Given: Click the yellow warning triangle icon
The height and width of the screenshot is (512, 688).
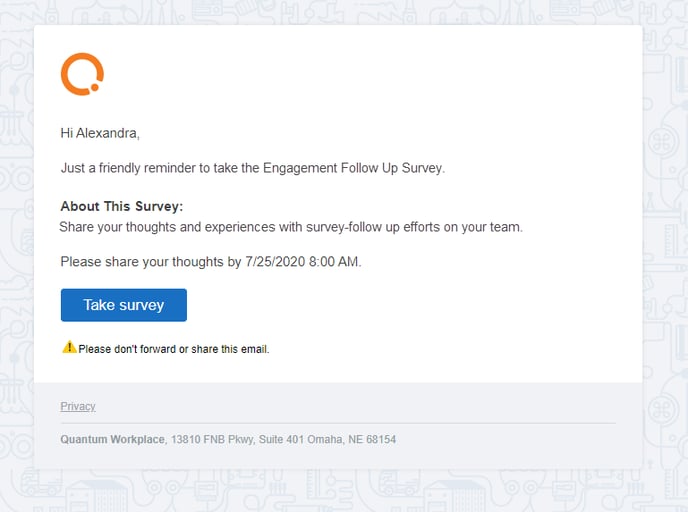Looking at the screenshot, I should pyautogui.click(x=69, y=347).
